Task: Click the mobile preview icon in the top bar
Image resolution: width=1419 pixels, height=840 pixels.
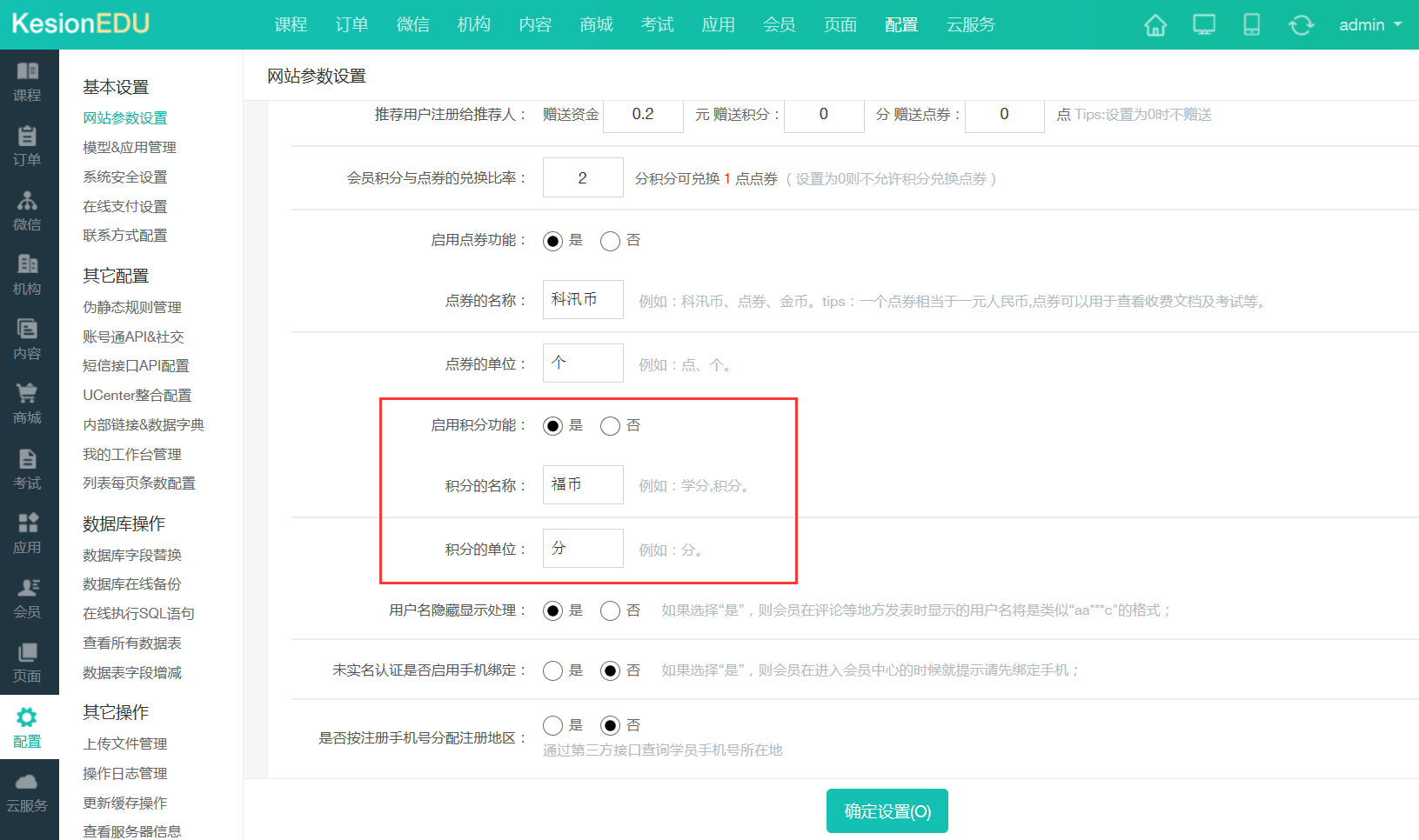Action: tap(1252, 25)
